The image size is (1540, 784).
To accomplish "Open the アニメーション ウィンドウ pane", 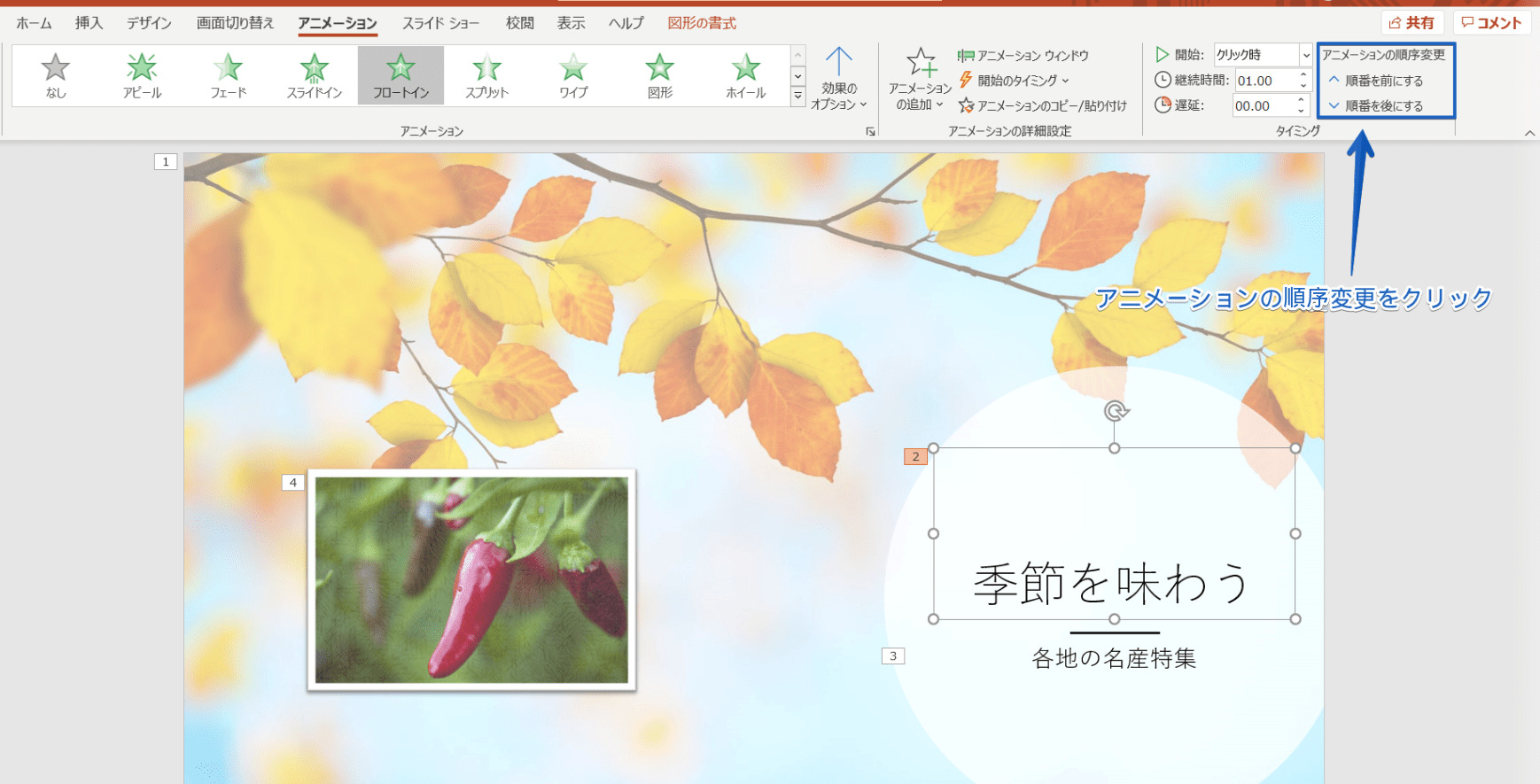I will [x=1023, y=55].
